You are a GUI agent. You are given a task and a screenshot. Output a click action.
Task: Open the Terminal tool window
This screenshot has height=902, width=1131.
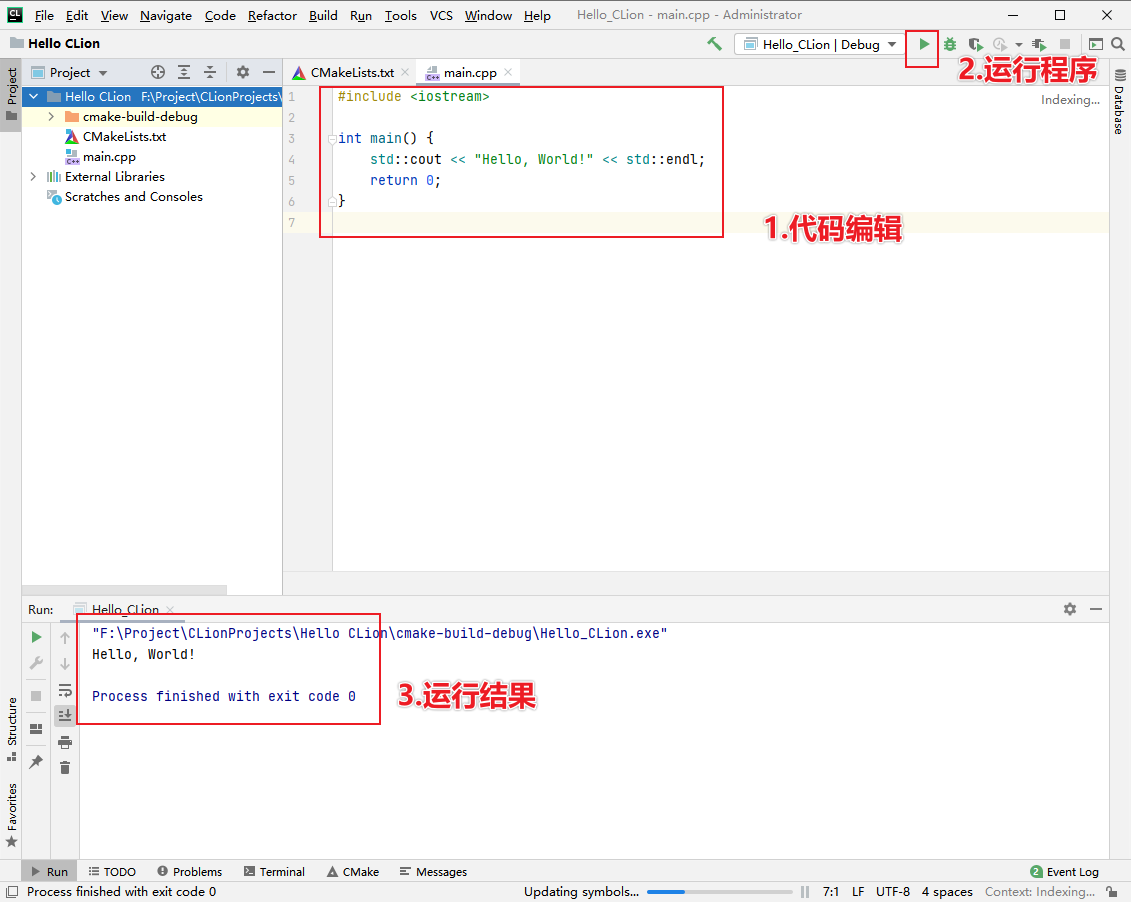click(273, 871)
